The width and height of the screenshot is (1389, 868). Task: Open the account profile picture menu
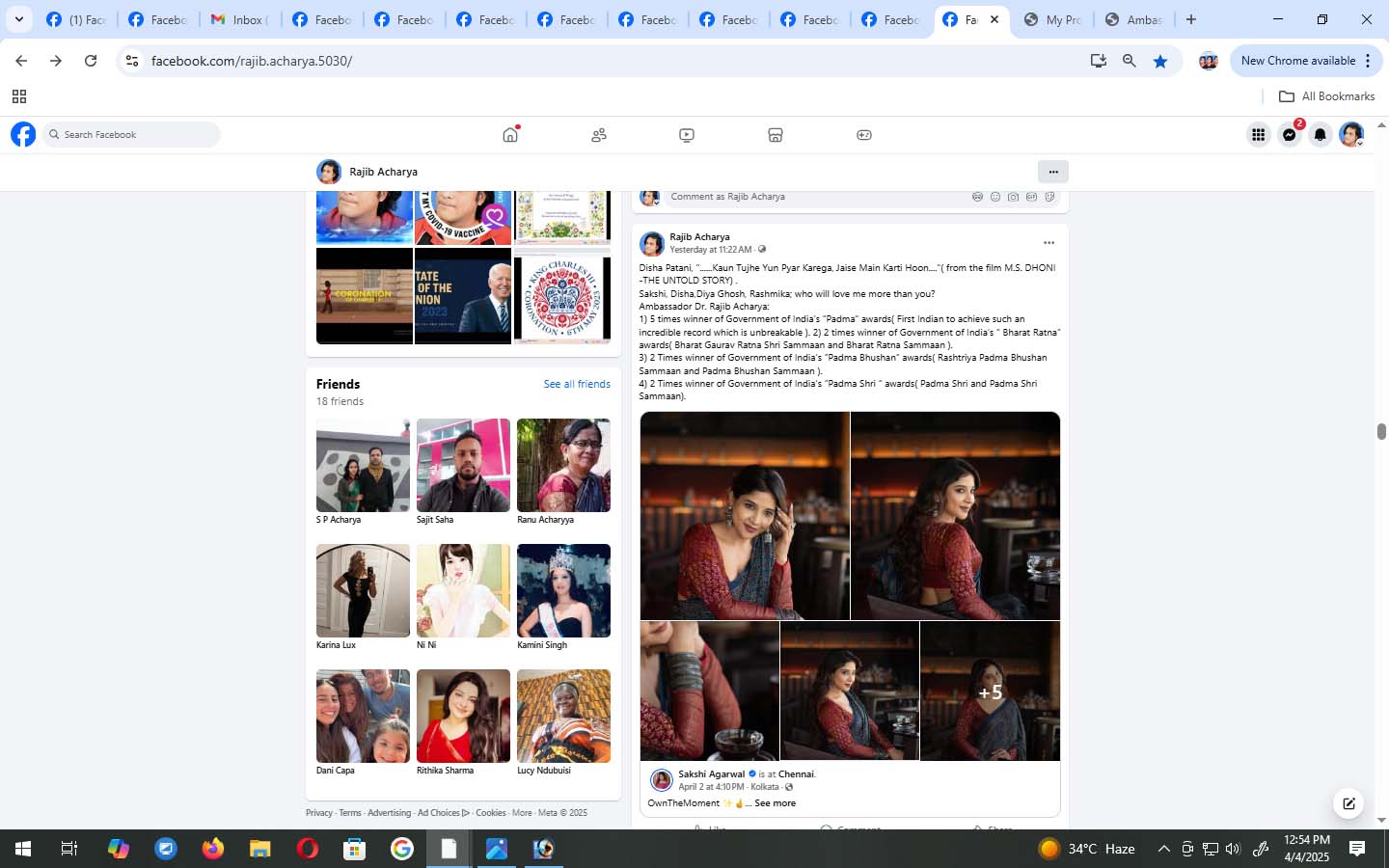click(x=1351, y=135)
